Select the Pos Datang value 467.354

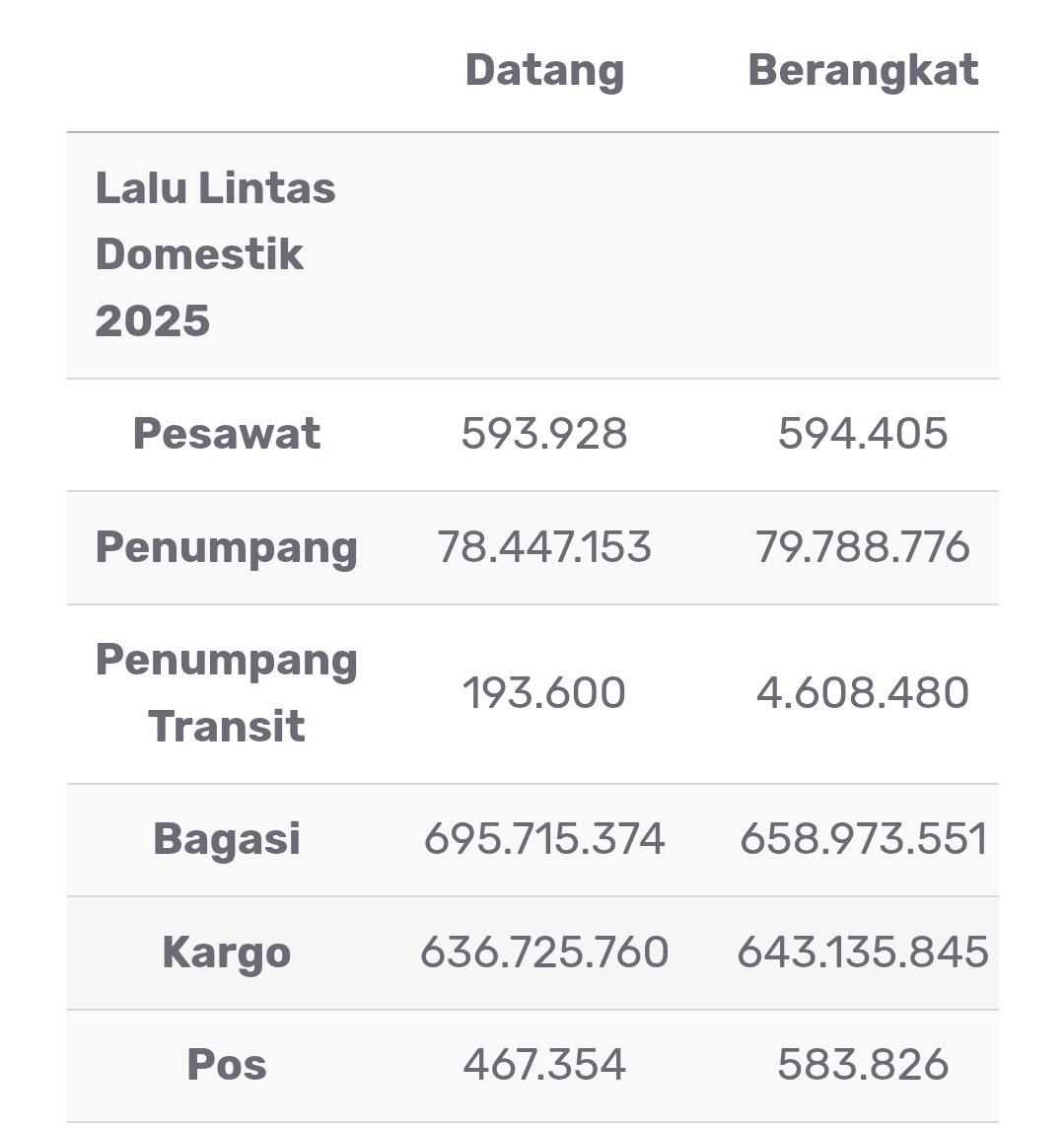pyautogui.click(x=544, y=1065)
